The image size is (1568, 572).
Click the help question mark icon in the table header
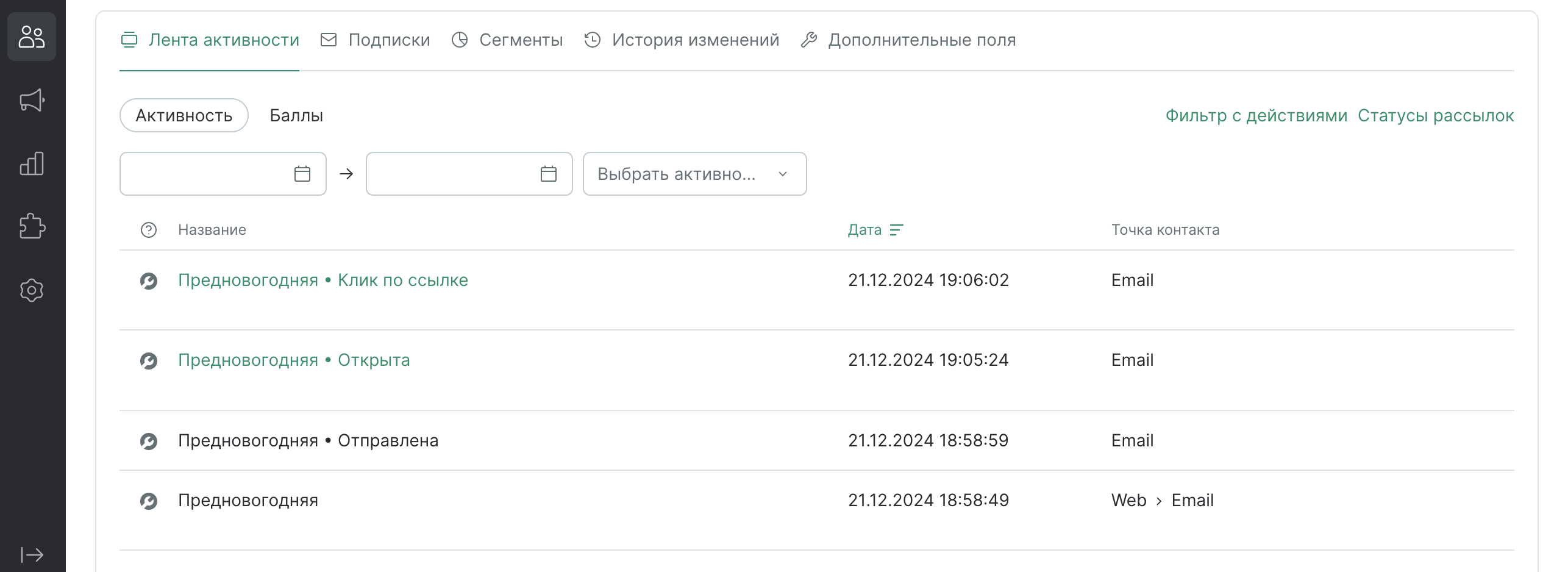[x=149, y=230]
